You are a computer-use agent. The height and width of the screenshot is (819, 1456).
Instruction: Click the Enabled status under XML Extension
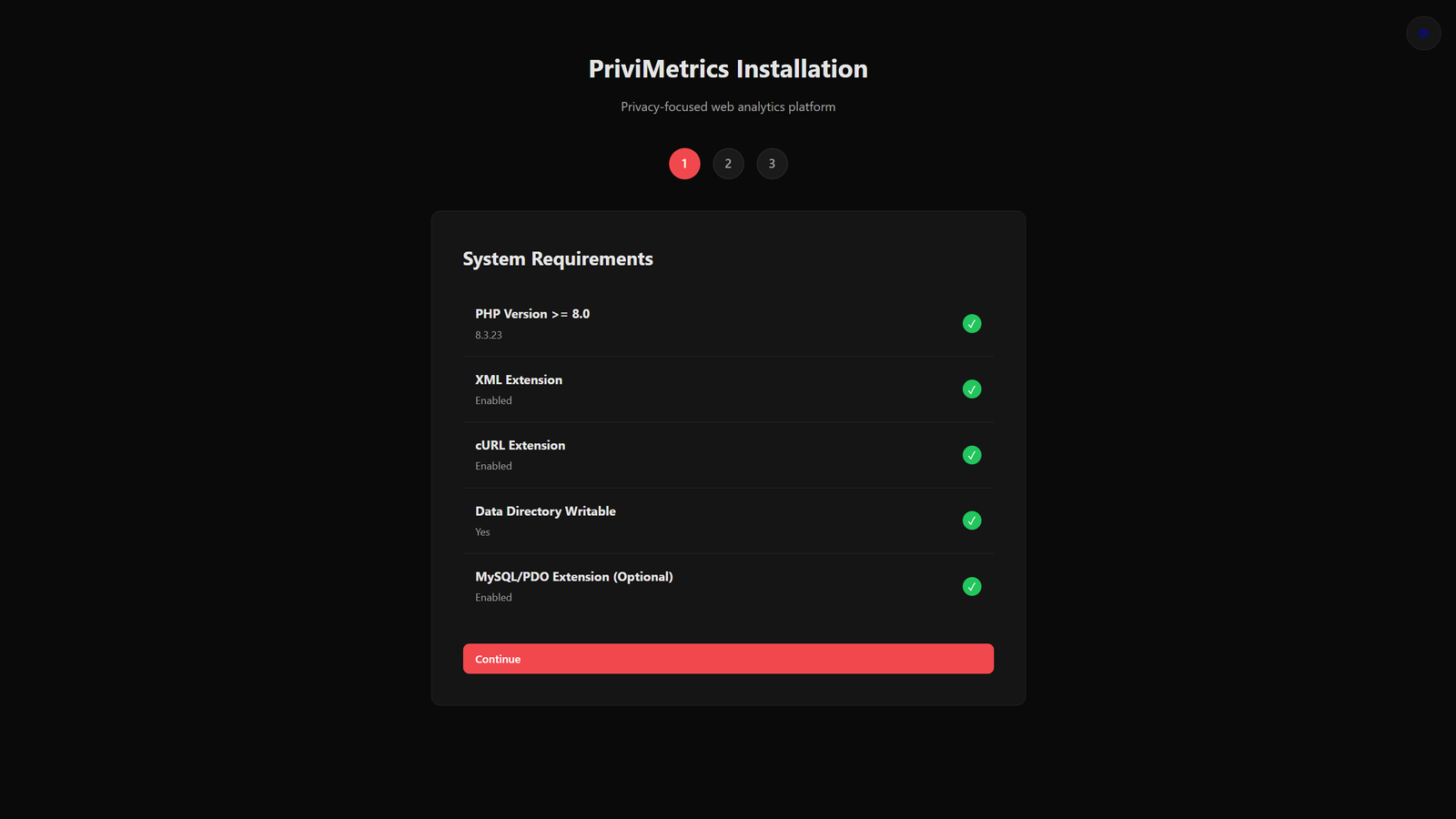click(x=493, y=400)
